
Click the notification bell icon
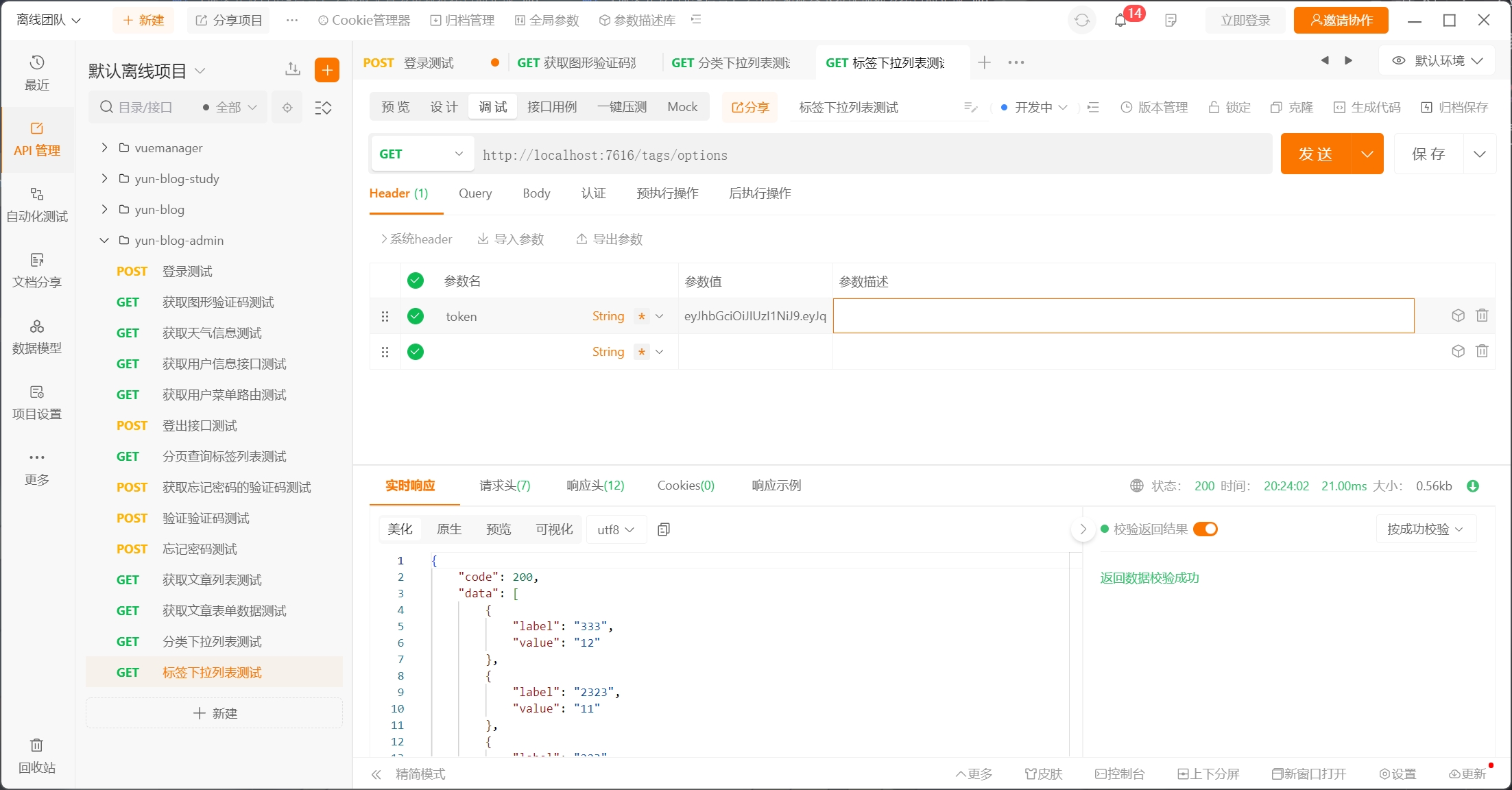1120,21
